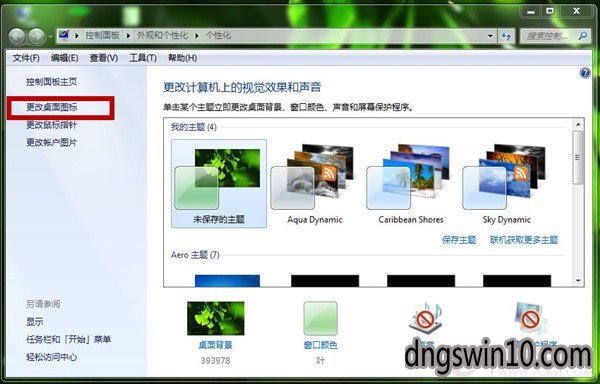
Task: Open the 文件(F) menu
Action: (26, 58)
